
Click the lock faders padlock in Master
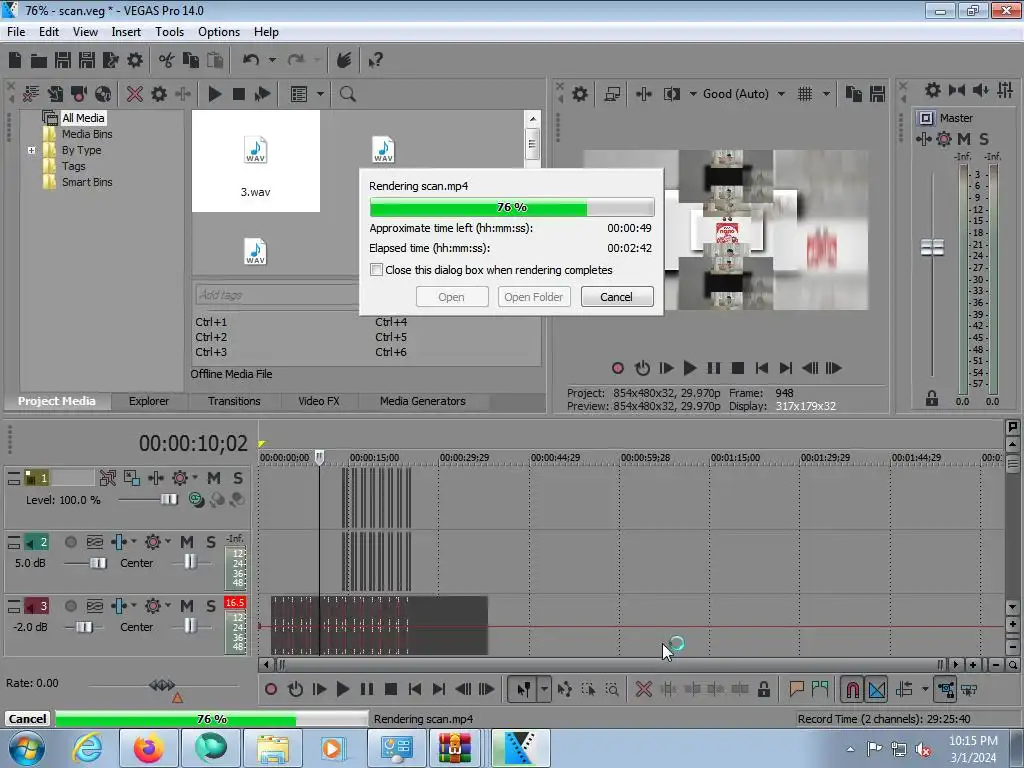932,398
